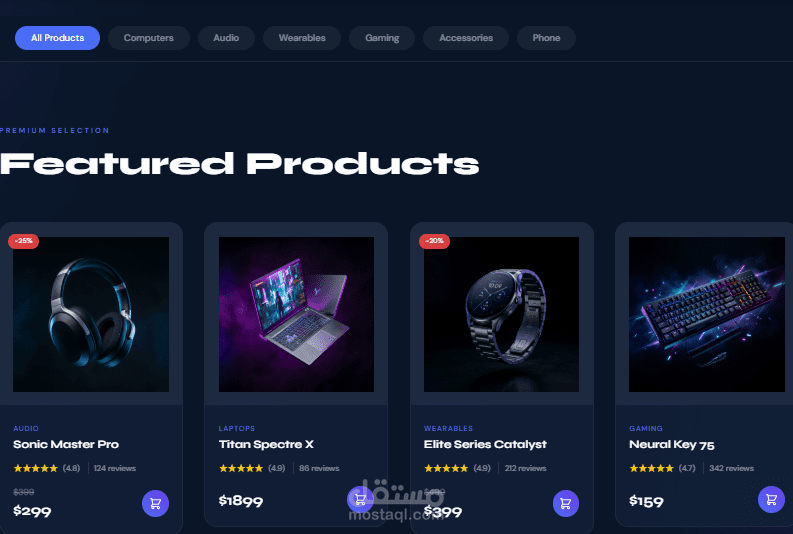Image resolution: width=793 pixels, height=534 pixels.
Task: Filter products by Accessories
Action: click(466, 38)
